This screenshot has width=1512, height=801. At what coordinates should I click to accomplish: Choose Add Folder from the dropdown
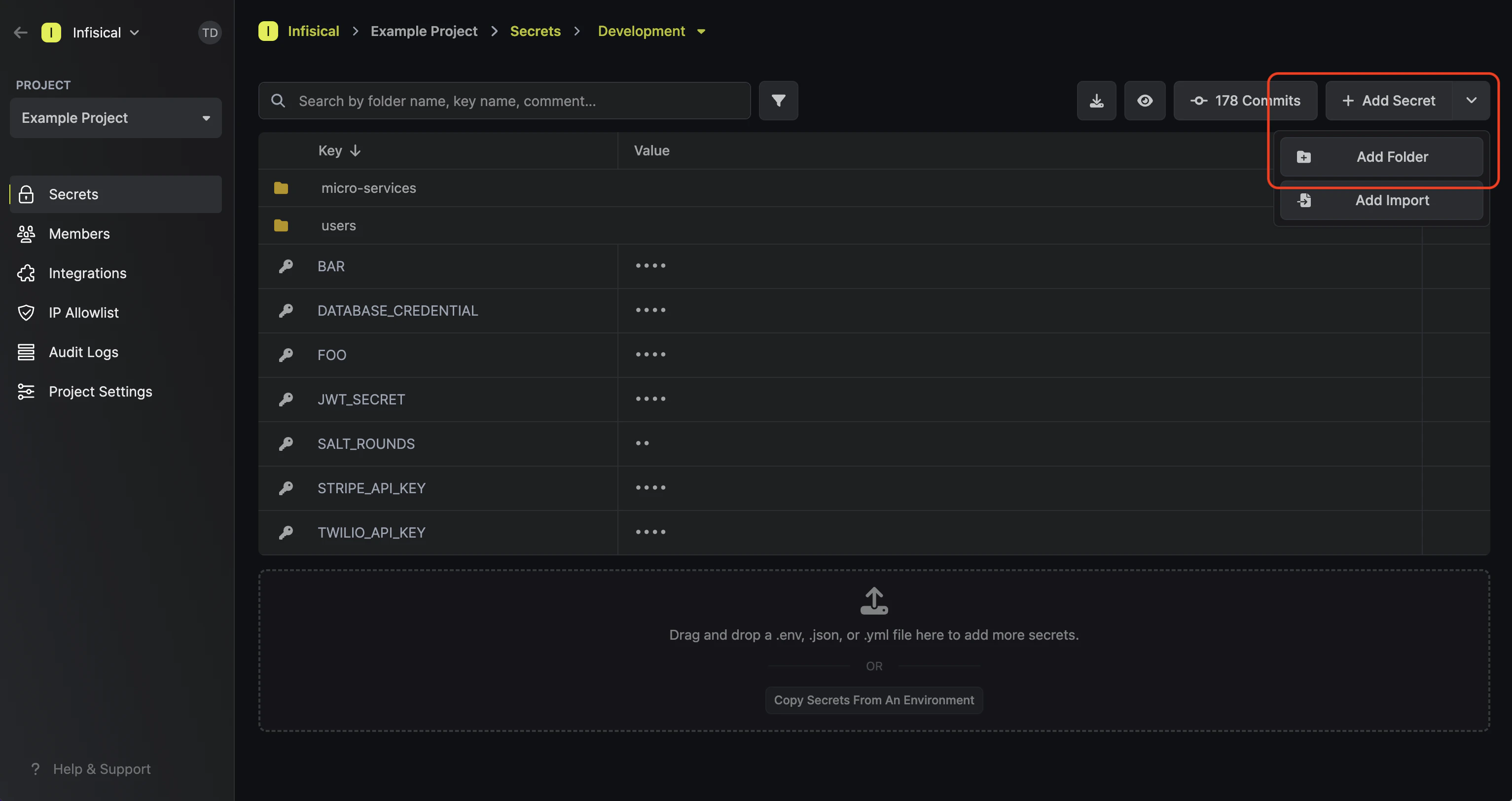tap(1381, 157)
